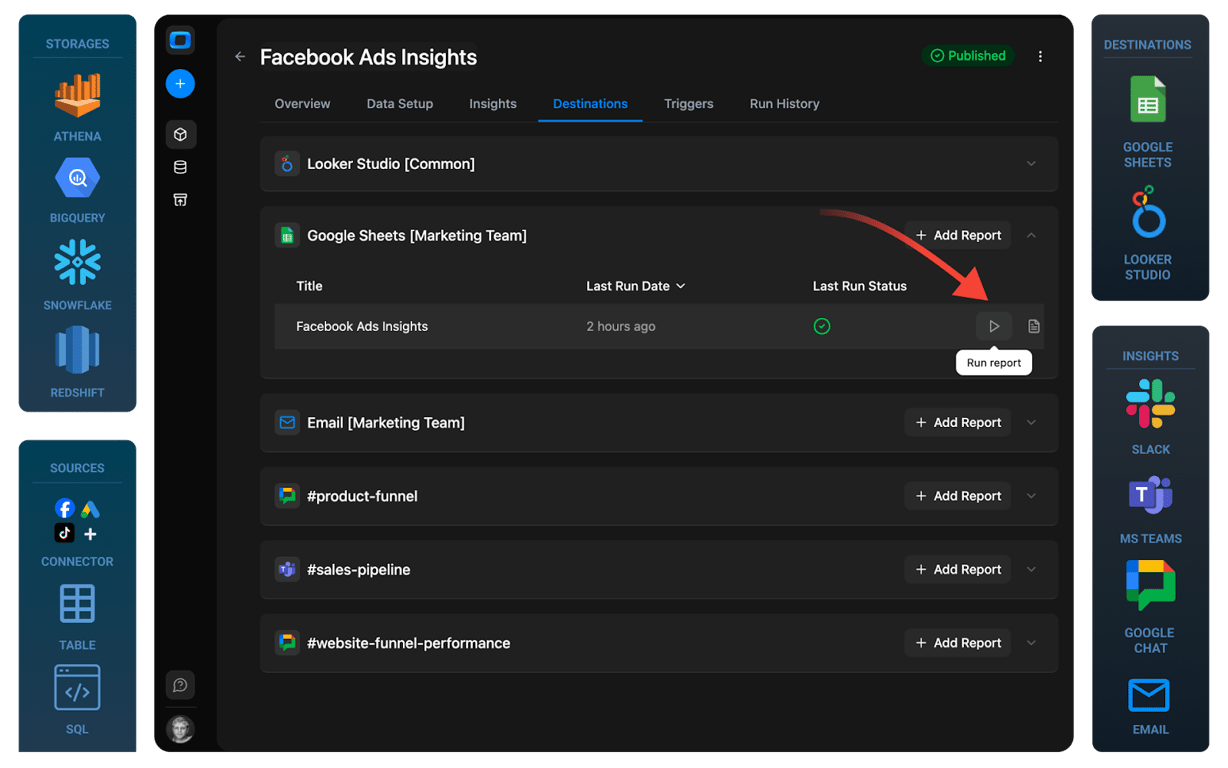Open the document icon for Facebook Ads Insights
Image resolution: width=1228 pixels, height=768 pixels.
pyautogui.click(x=1034, y=326)
